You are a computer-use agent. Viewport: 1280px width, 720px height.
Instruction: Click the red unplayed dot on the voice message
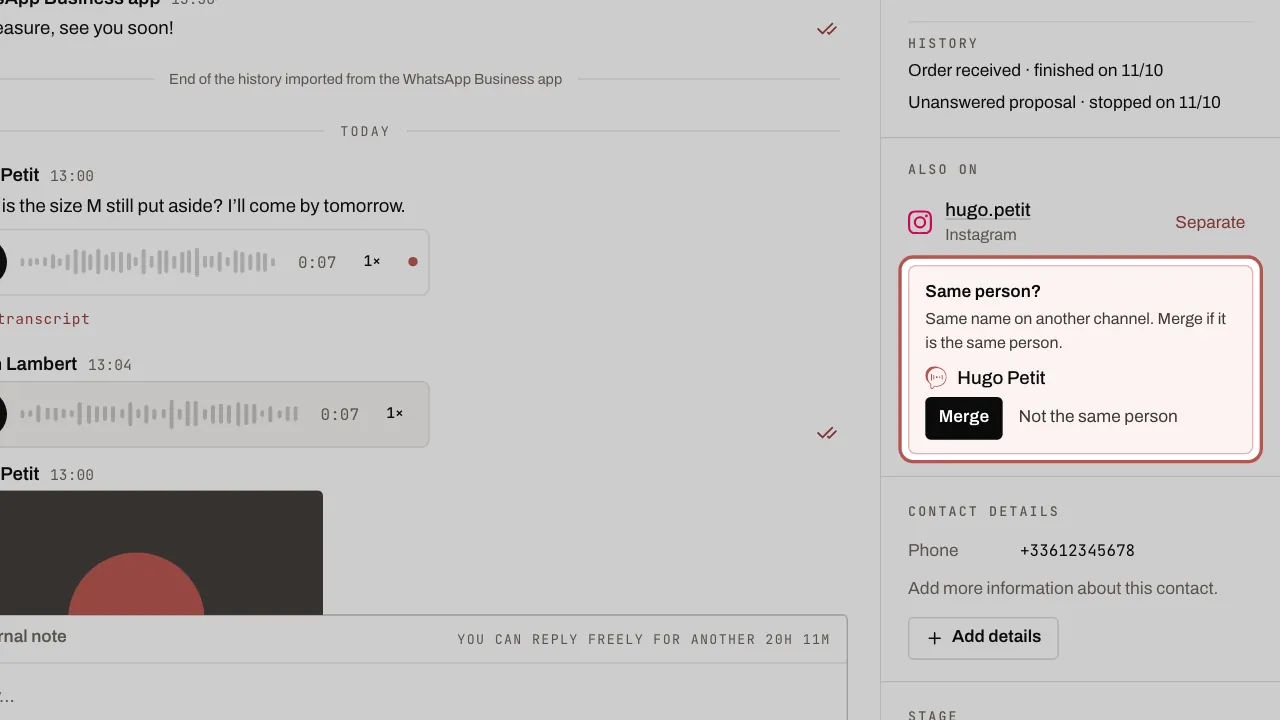point(413,262)
